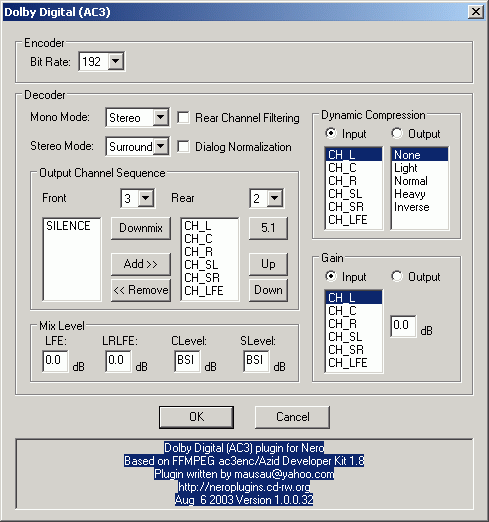Open the Front channel count dropdown
This screenshot has width=489, height=522.
tap(146, 198)
